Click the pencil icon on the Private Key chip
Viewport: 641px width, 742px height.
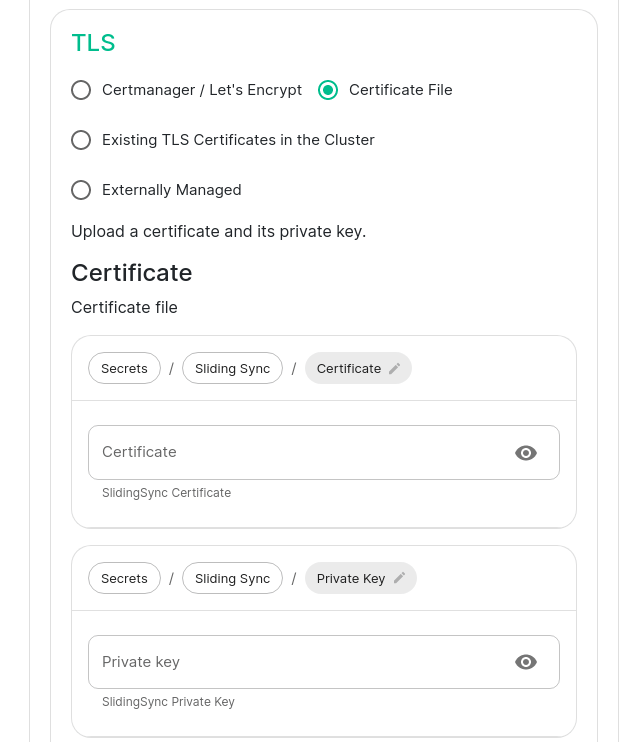tap(399, 579)
